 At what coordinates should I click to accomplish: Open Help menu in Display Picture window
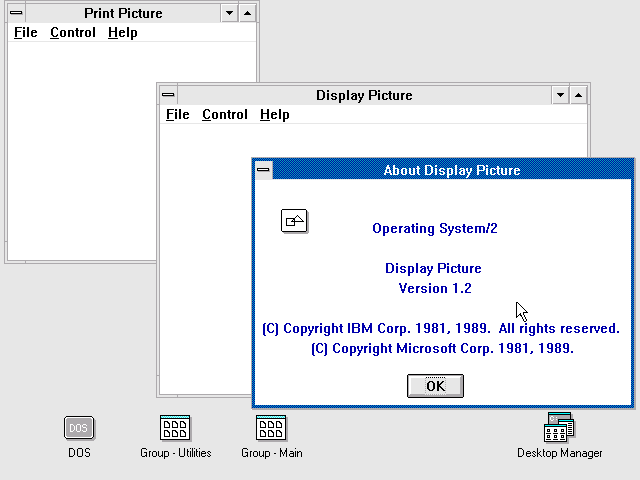coord(275,115)
